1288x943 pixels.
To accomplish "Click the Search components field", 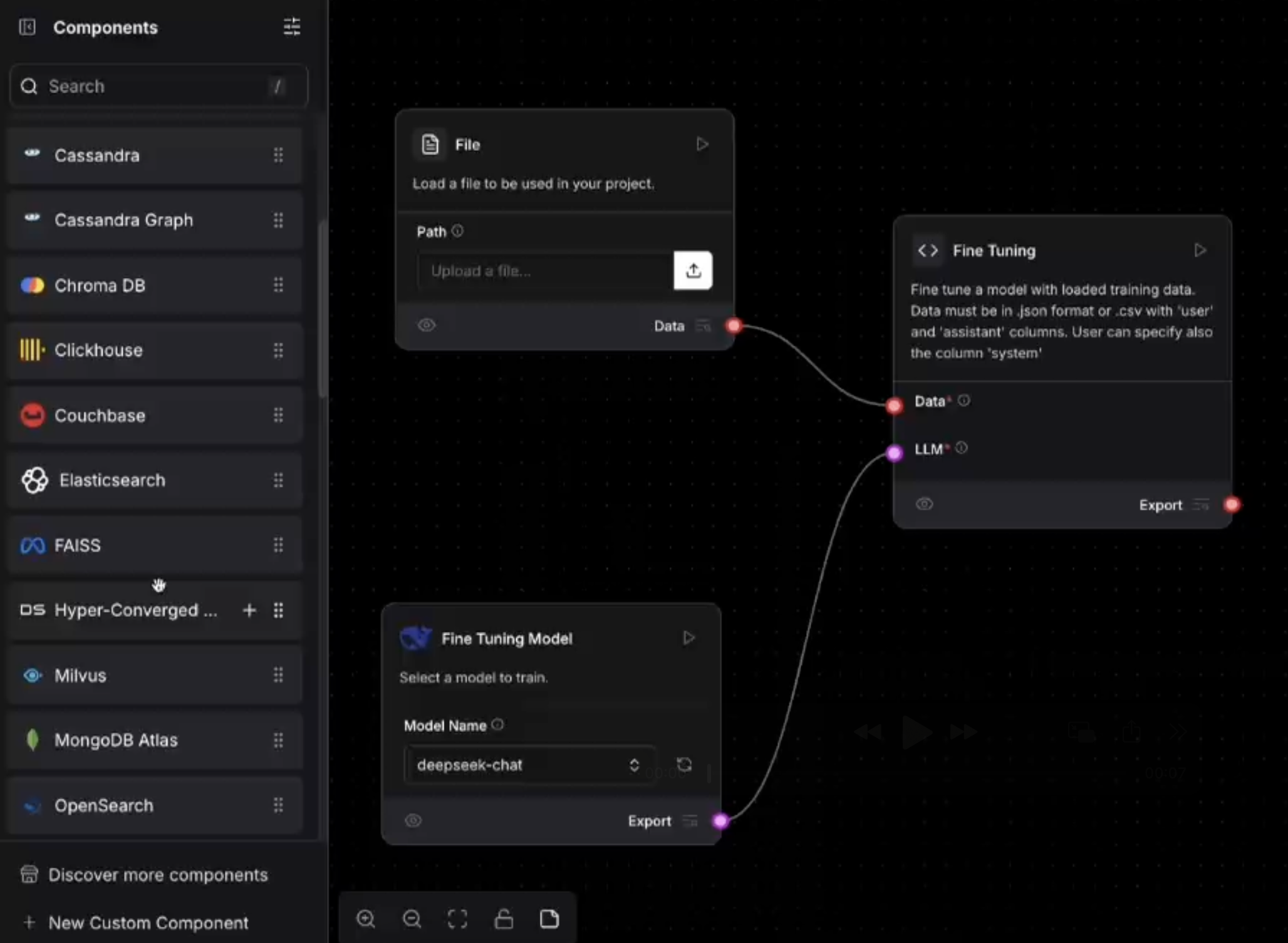I will (x=158, y=86).
